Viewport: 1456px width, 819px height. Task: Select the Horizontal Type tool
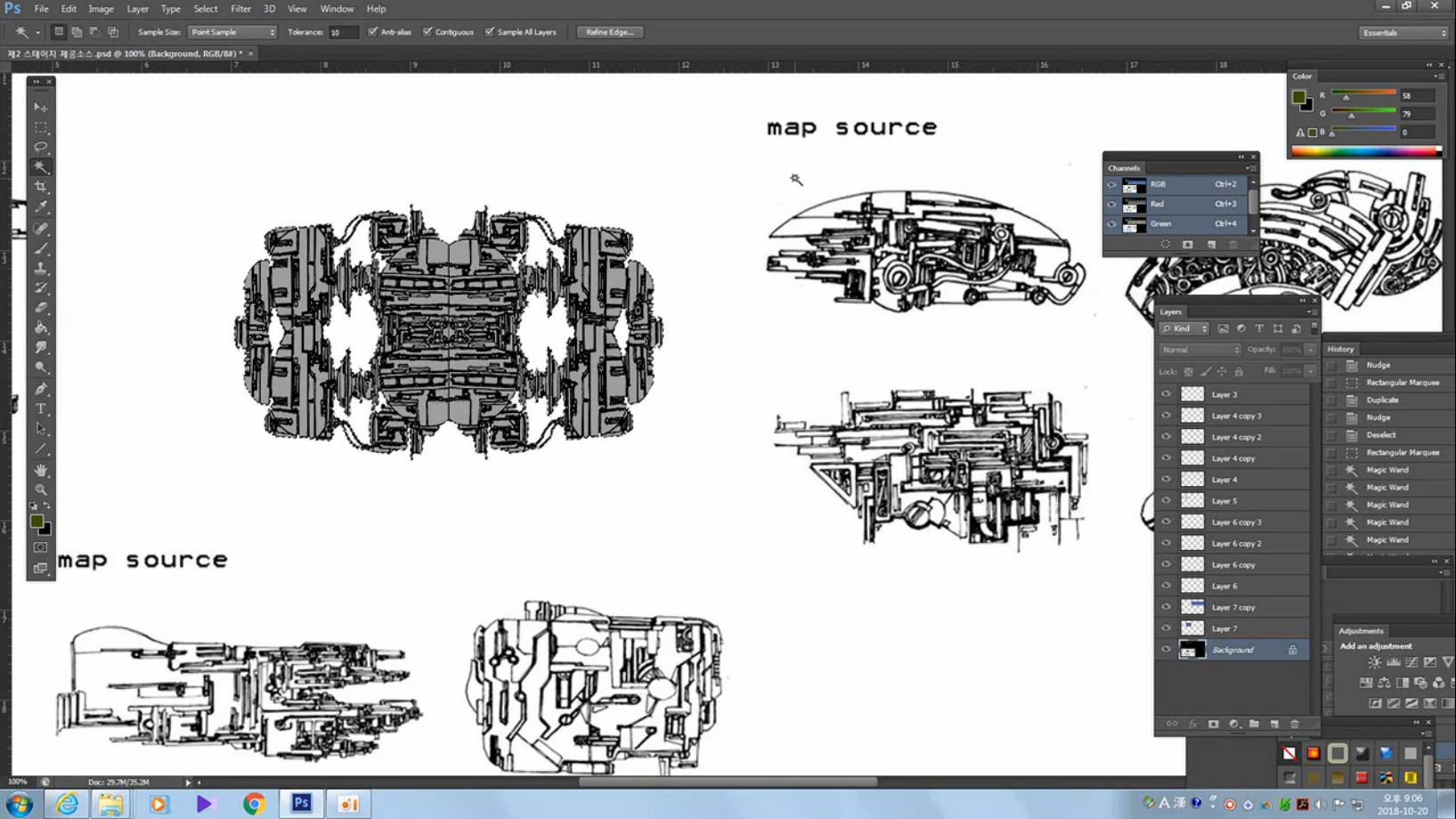tap(41, 409)
